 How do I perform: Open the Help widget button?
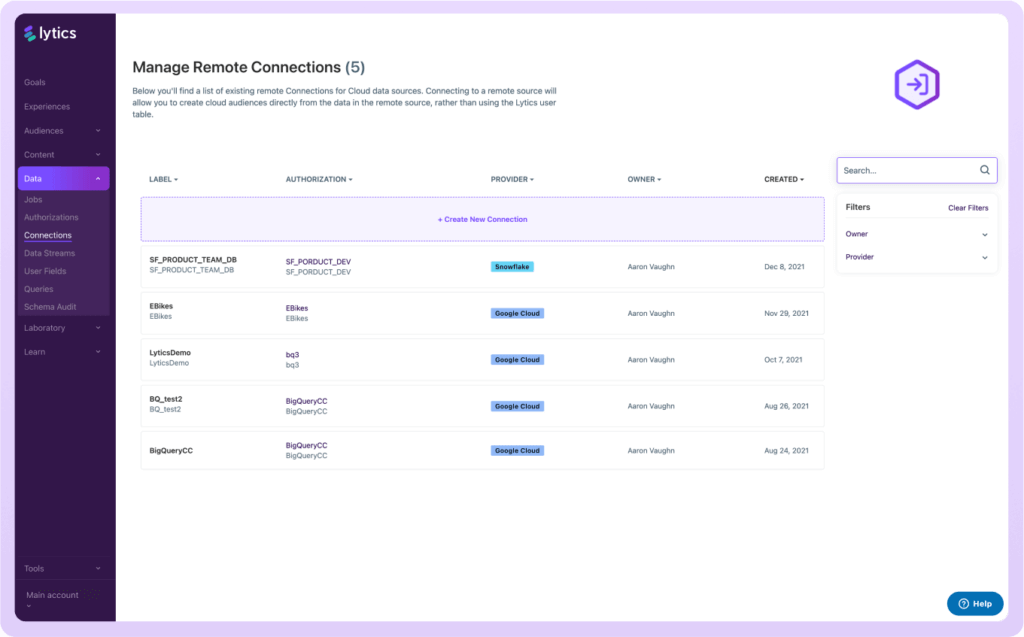[975, 603]
